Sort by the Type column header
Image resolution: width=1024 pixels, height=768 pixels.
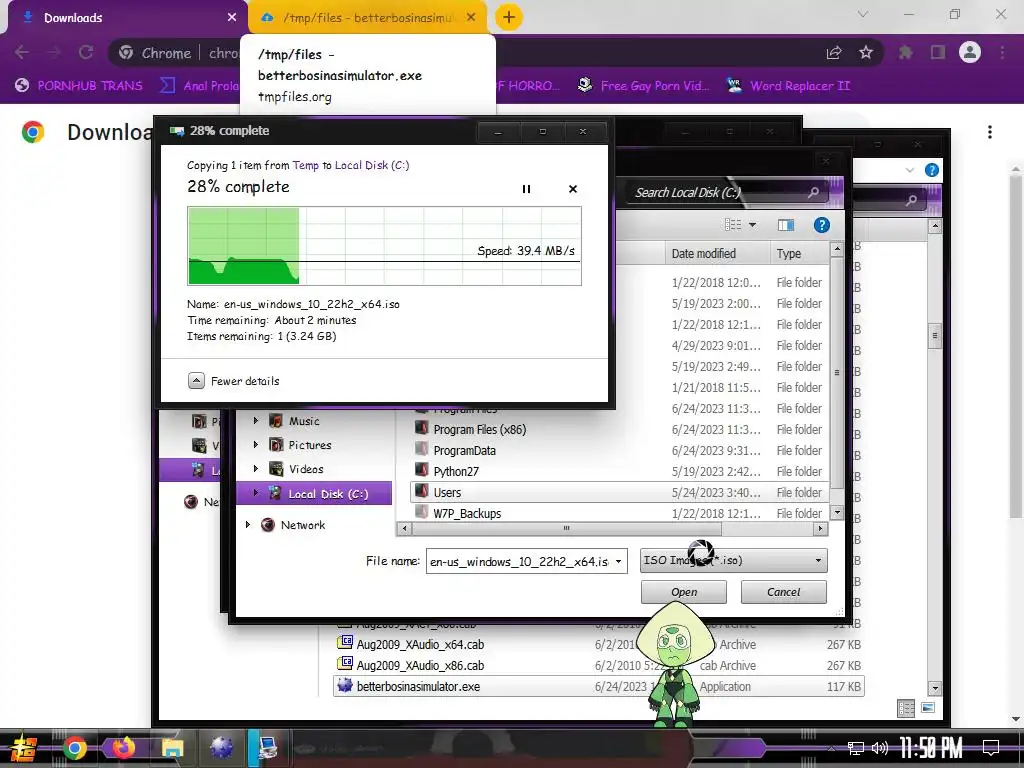[799, 253]
